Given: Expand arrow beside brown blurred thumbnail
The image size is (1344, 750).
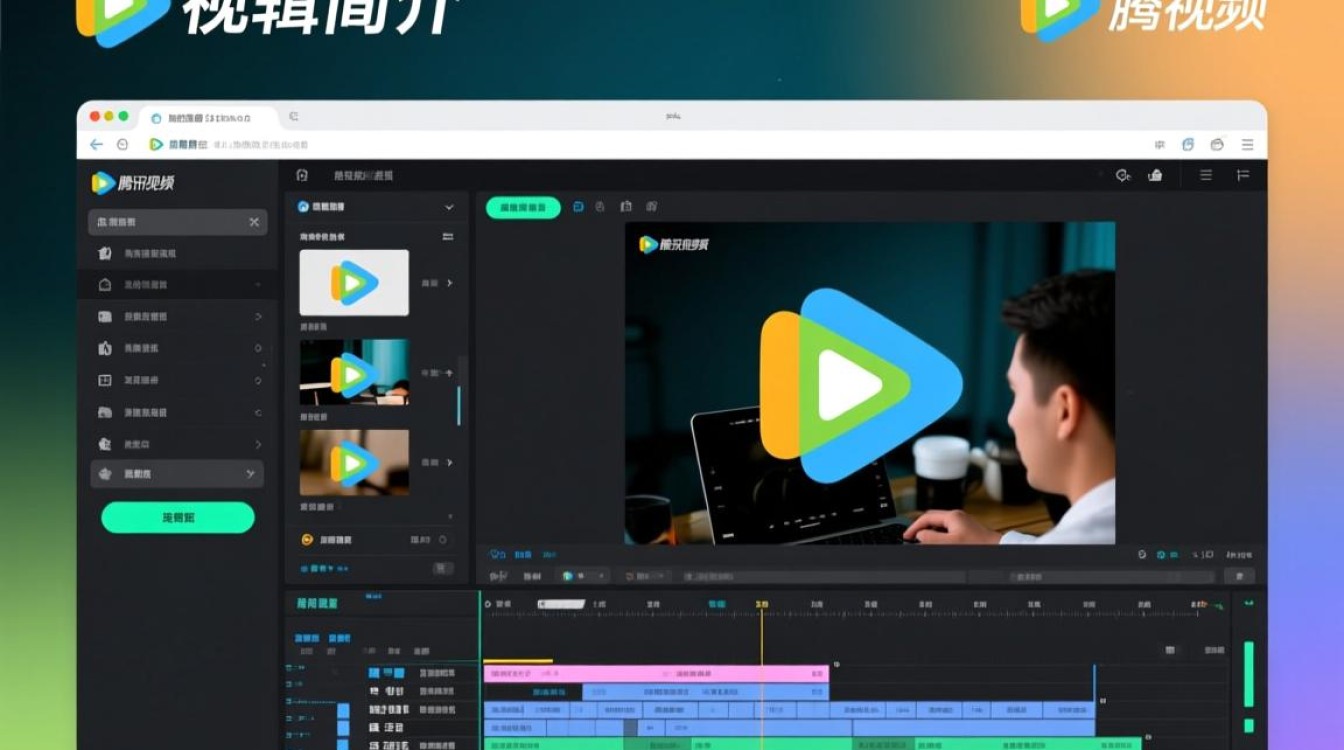Looking at the screenshot, I should point(449,463).
